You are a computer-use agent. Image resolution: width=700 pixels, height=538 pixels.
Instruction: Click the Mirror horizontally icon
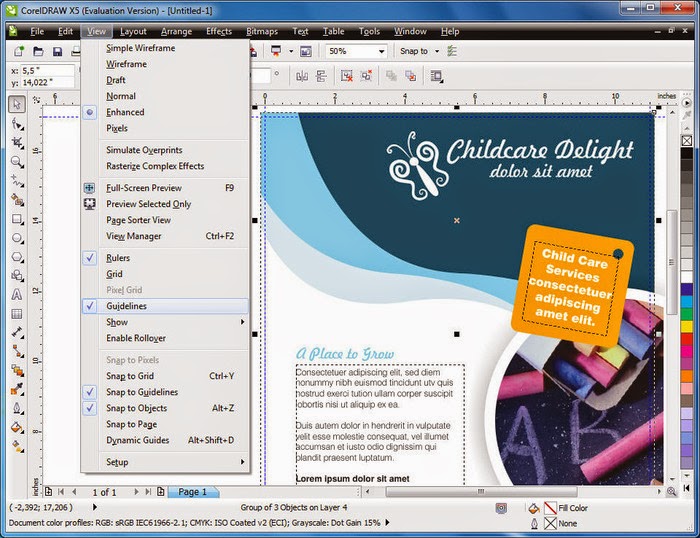(x=302, y=76)
